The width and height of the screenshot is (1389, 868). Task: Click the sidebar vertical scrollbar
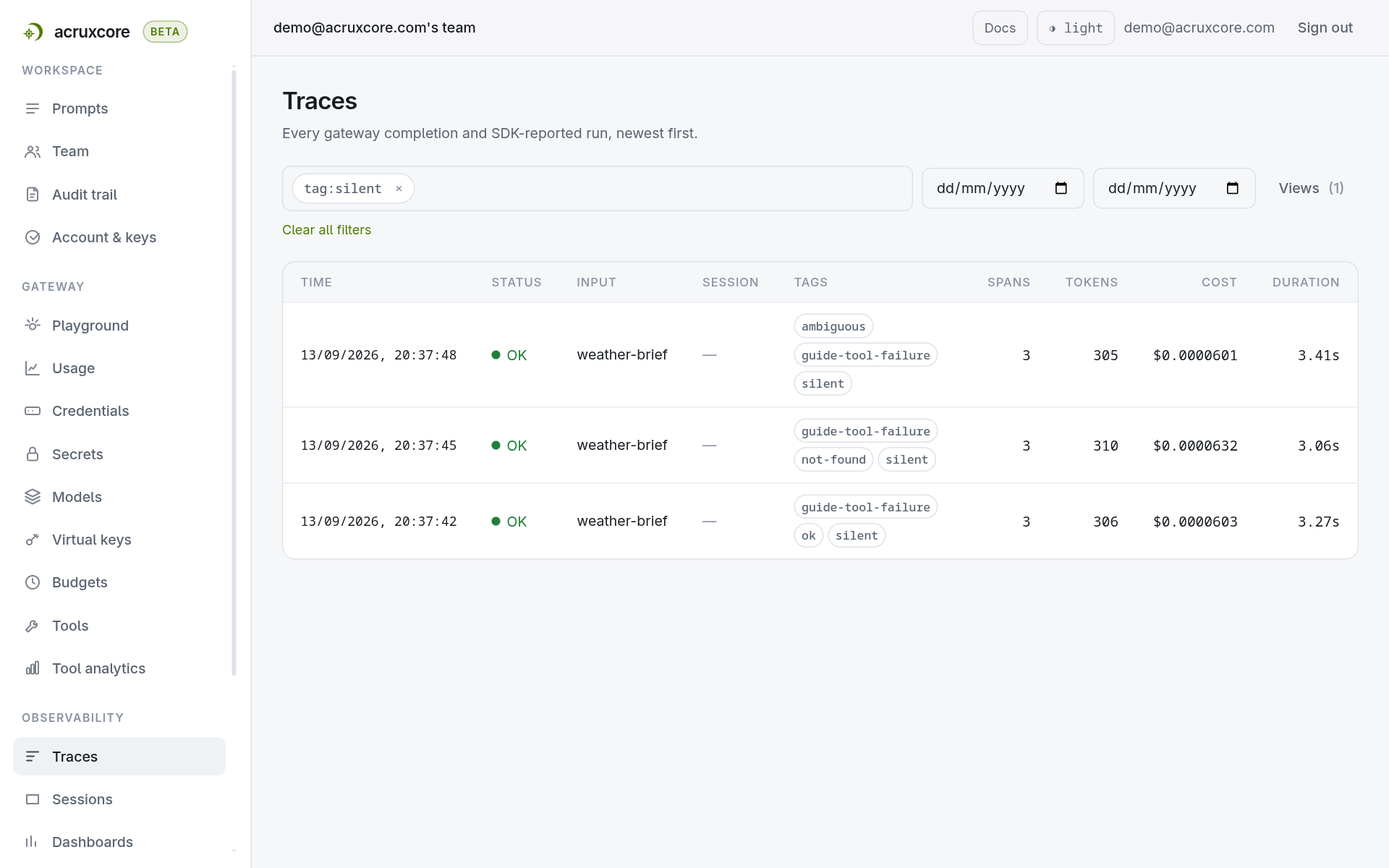point(234,373)
